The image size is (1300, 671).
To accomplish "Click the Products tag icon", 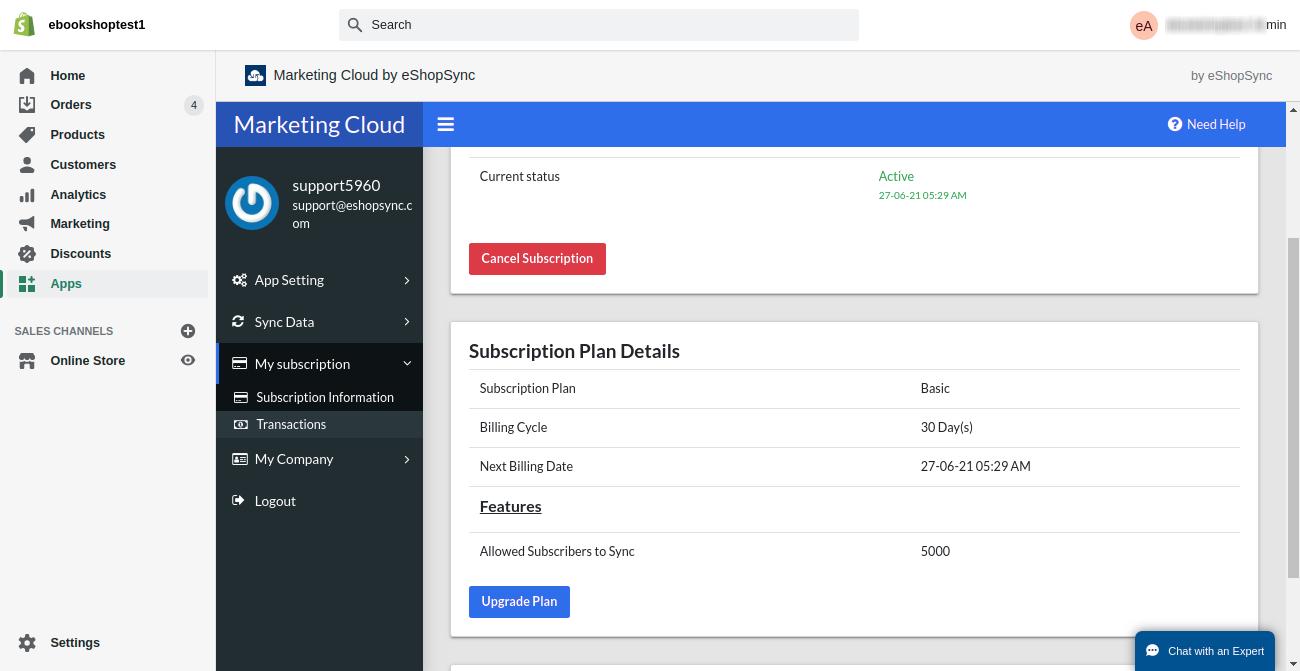I will [27, 135].
